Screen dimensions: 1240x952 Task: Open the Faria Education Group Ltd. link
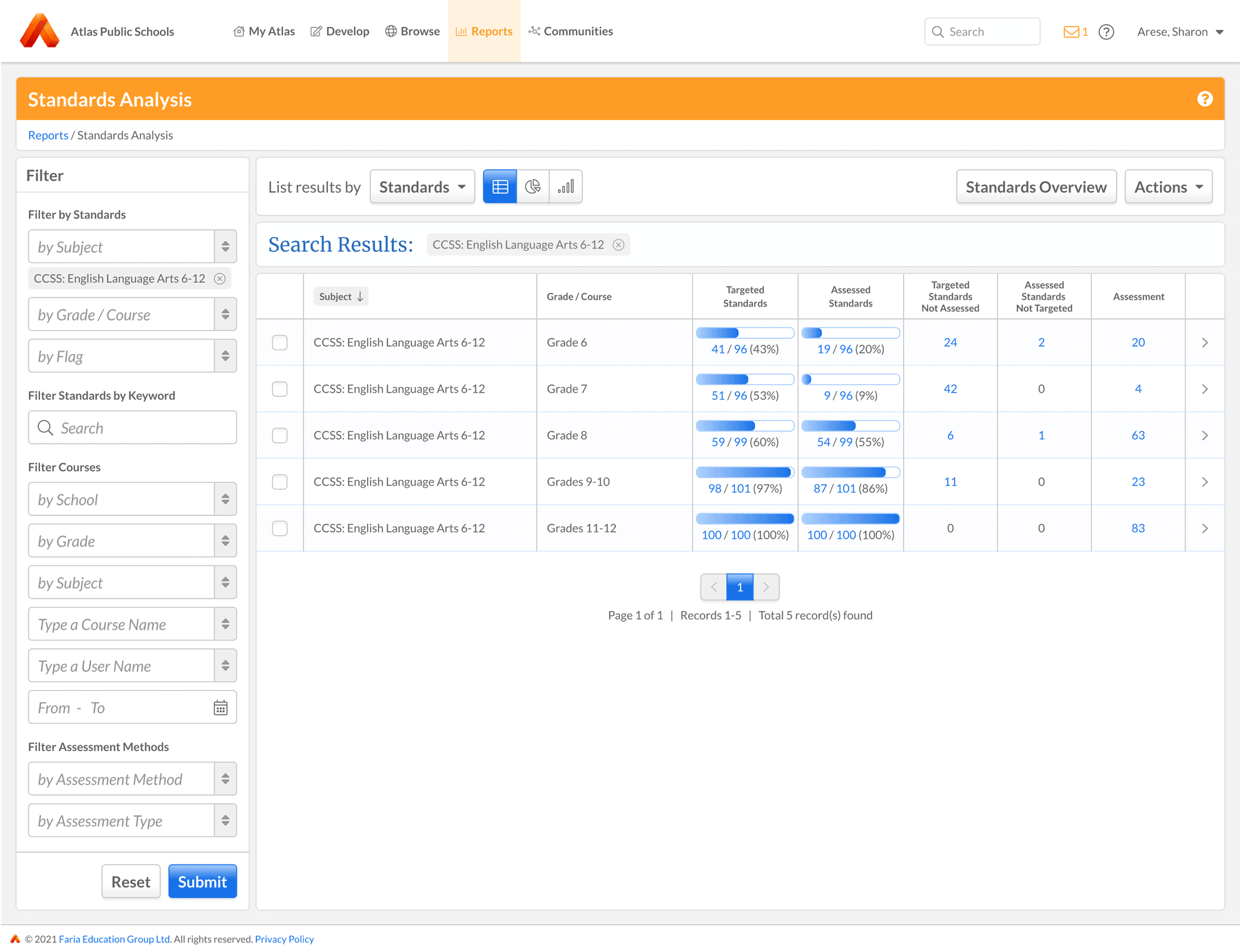point(115,939)
